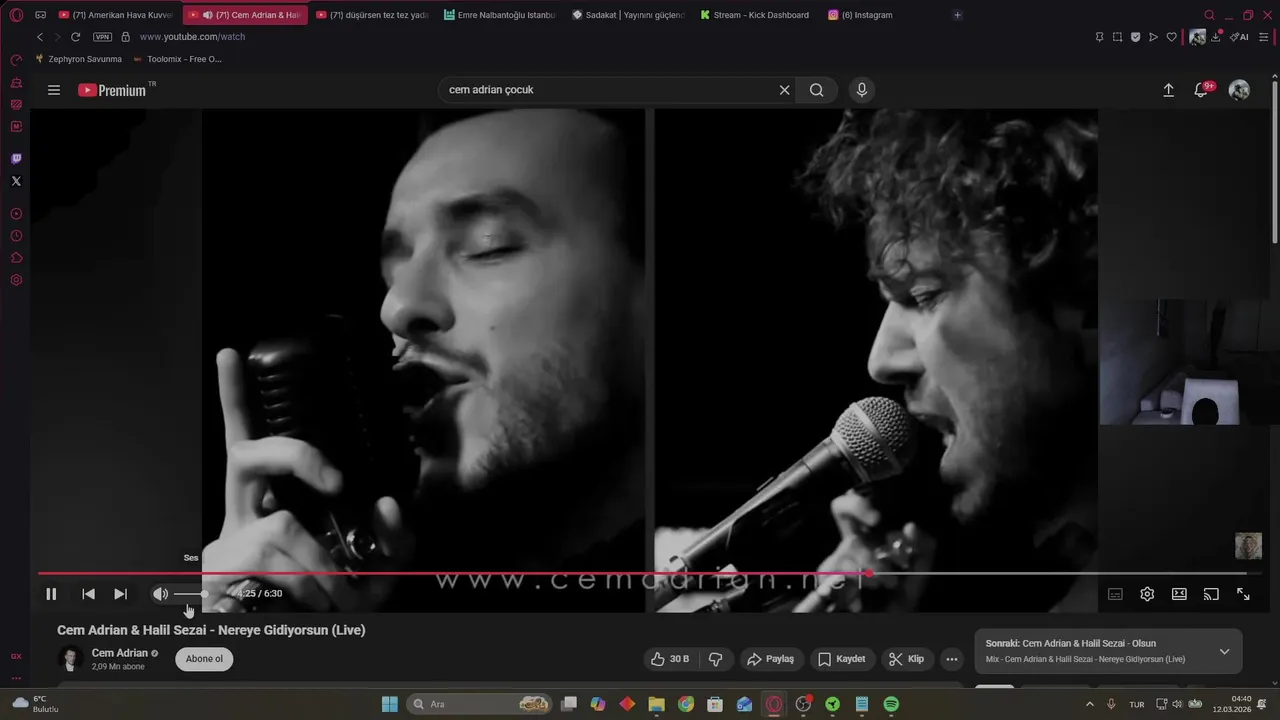This screenshot has height=720, width=1280.
Task: Open X (Twitter) in Opera sidebar
Action: [16, 181]
